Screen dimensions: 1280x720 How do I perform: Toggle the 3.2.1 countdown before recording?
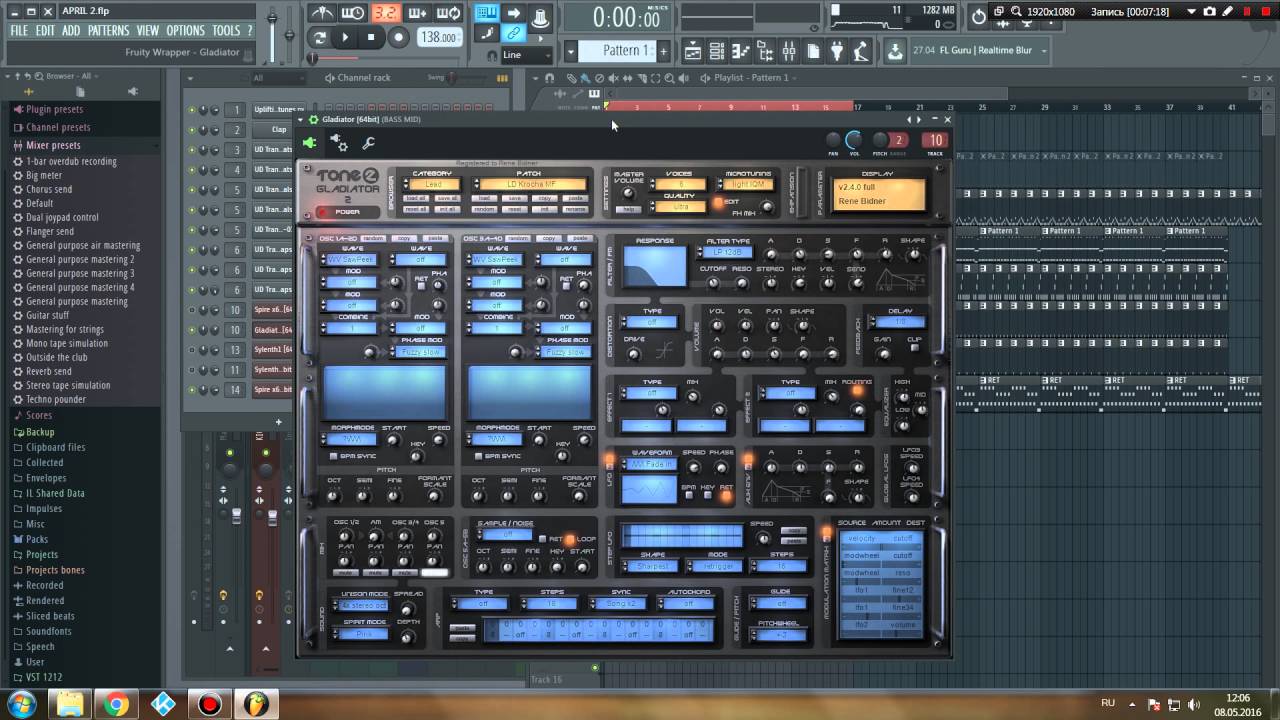(385, 13)
